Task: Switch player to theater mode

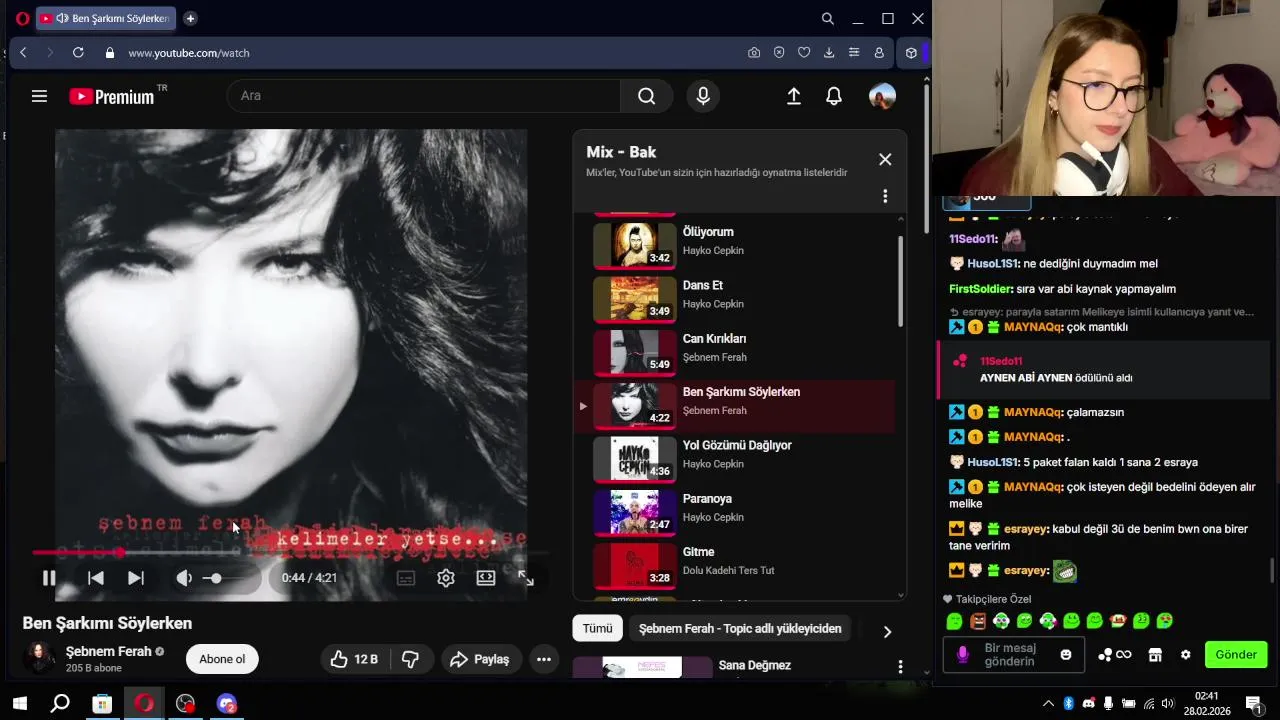Action: (x=486, y=578)
